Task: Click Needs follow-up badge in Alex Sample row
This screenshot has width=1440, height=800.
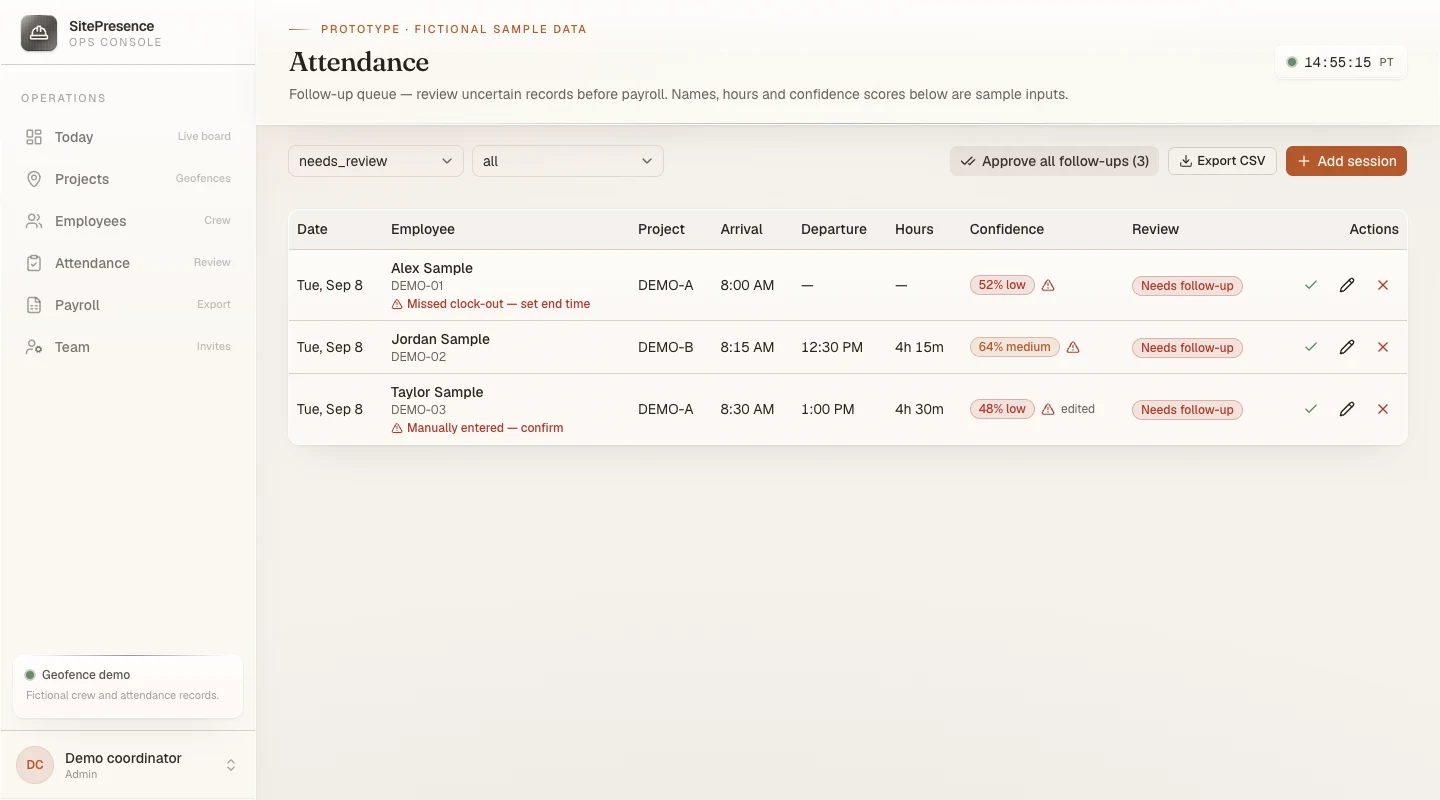Action: [1187, 286]
